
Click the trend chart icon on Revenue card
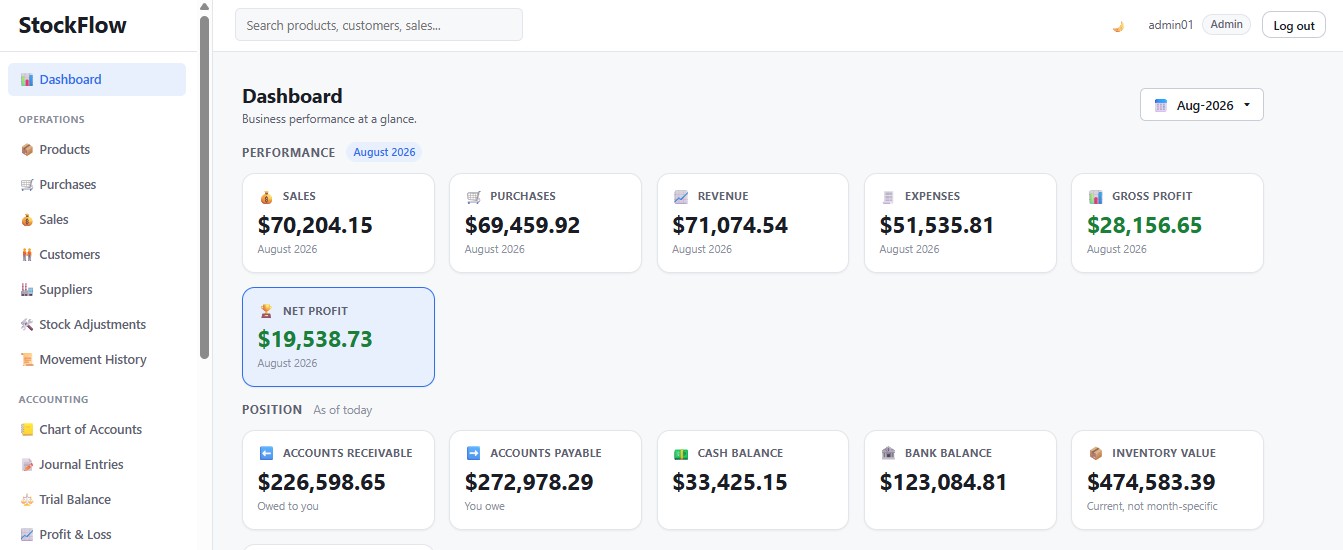680,197
